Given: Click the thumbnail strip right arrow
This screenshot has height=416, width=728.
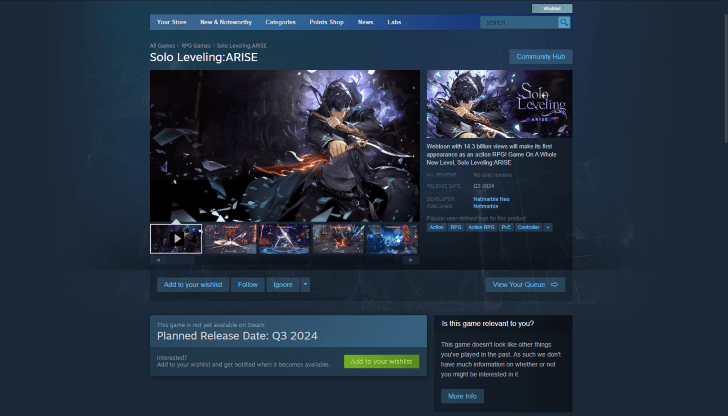Looking at the screenshot, I should coord(411,260).
